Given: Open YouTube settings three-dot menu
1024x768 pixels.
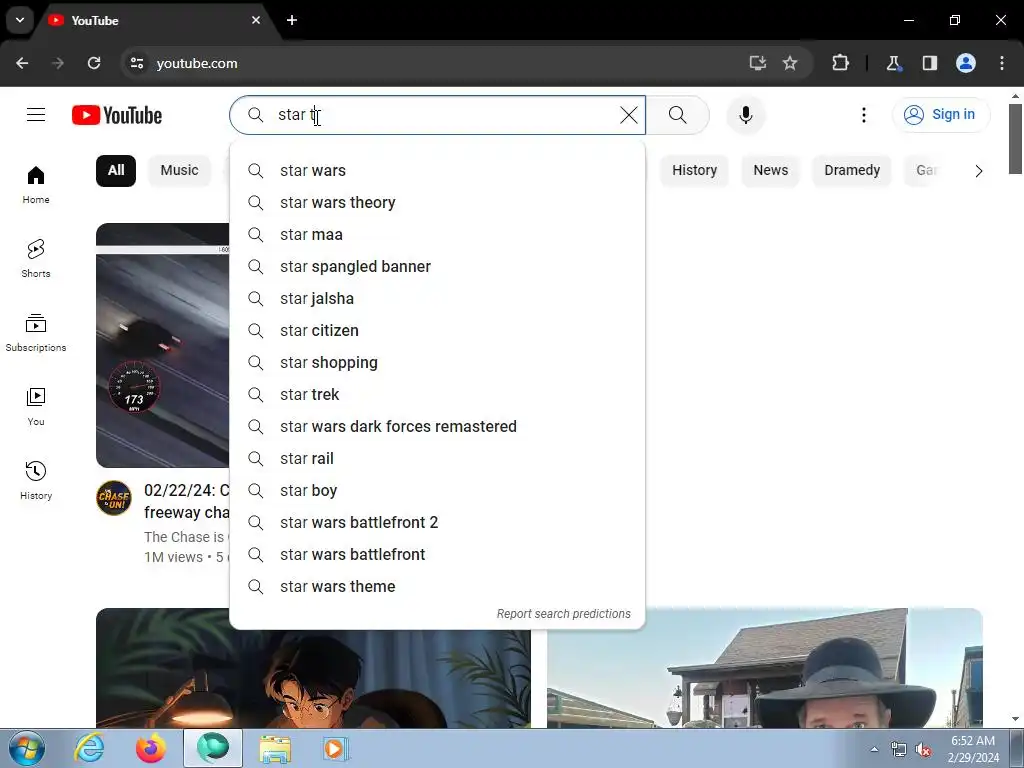Looking at the screenshot, I should (863, 115).
